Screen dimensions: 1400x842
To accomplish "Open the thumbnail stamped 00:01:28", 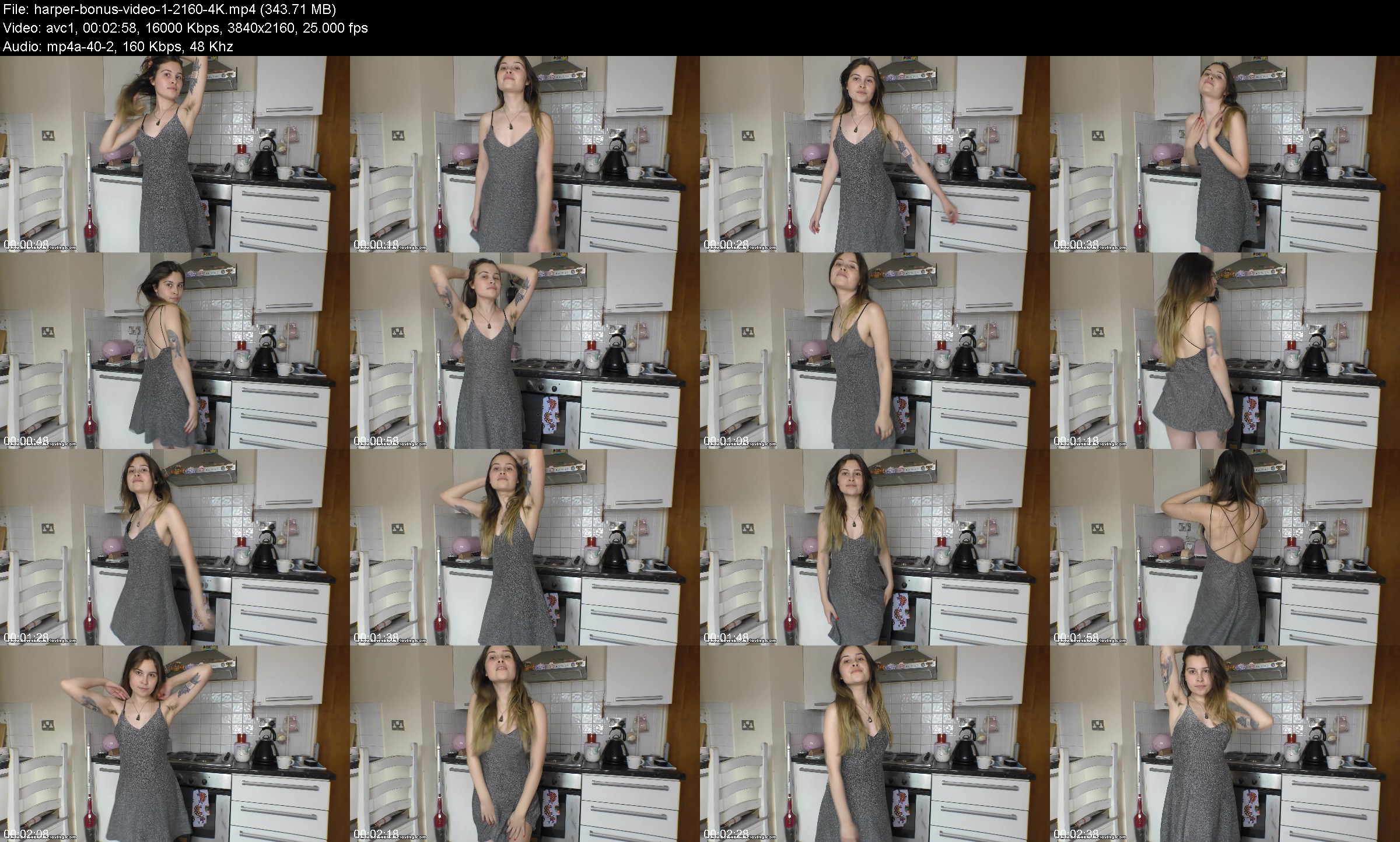I will tap(174, 547).
